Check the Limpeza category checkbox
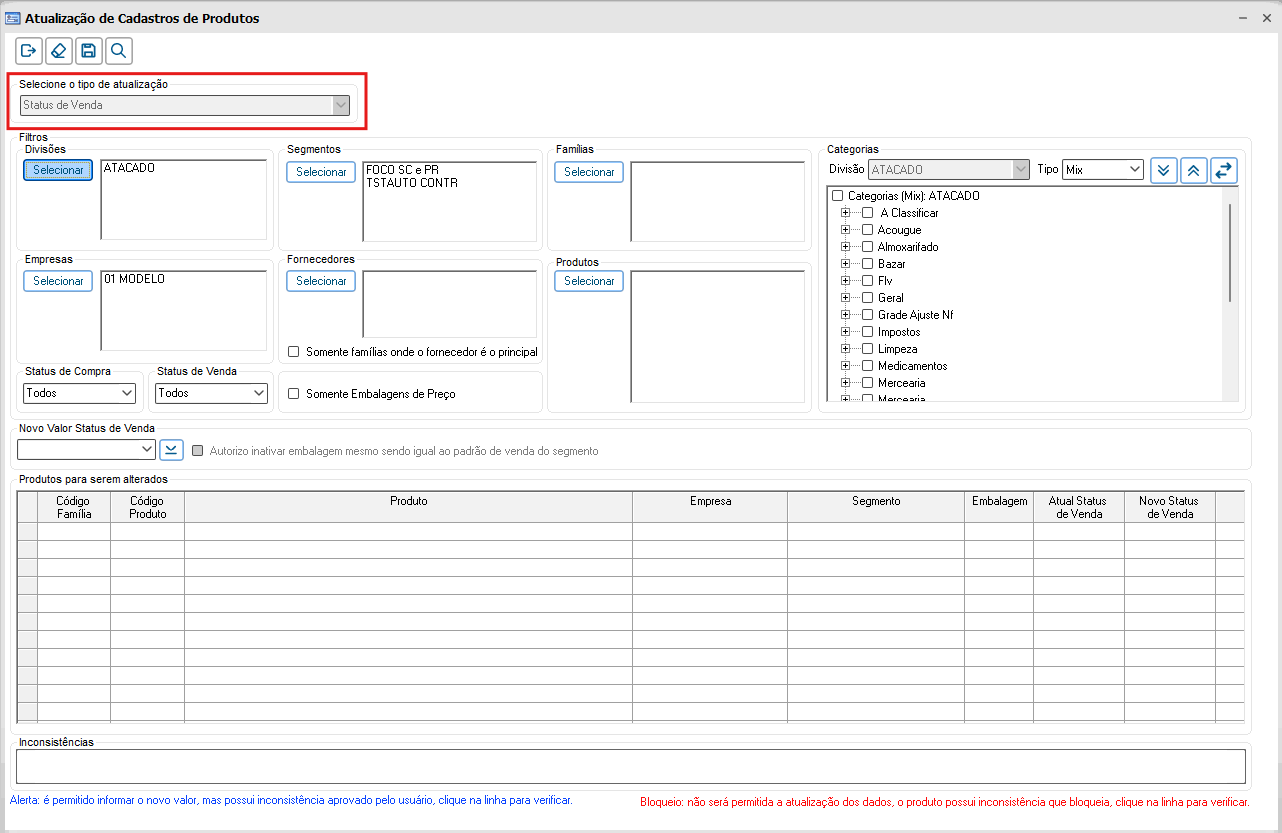The image size is (1282, 833). coord(868,349)
